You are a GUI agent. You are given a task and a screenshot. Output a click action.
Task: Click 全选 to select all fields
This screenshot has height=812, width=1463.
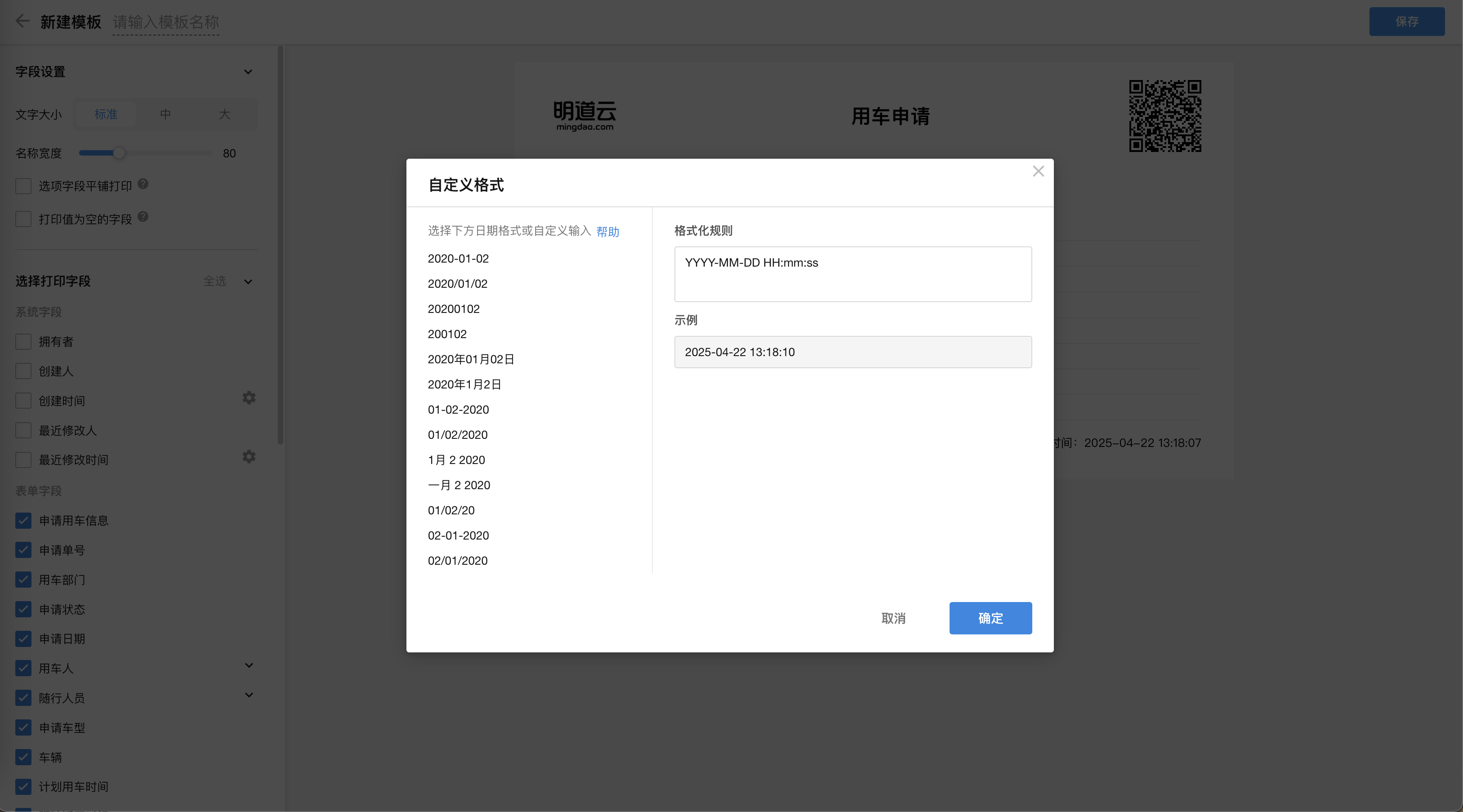[x=214, y=281]
